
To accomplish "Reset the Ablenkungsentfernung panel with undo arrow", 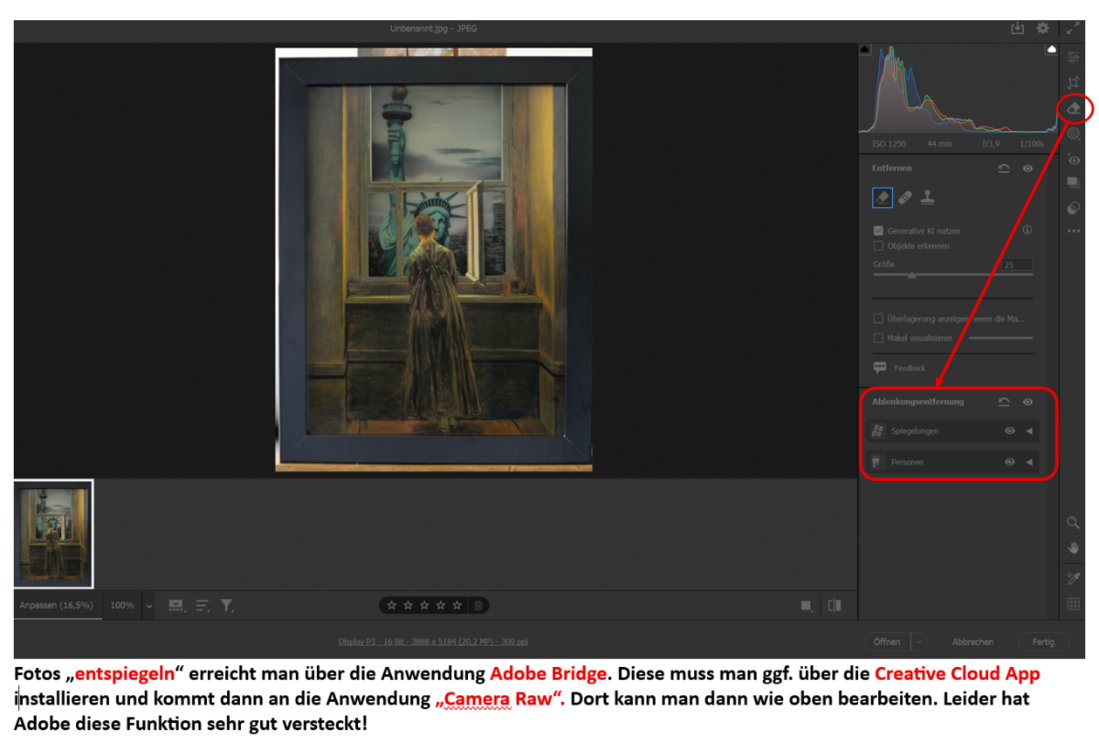I will 1004,402.
